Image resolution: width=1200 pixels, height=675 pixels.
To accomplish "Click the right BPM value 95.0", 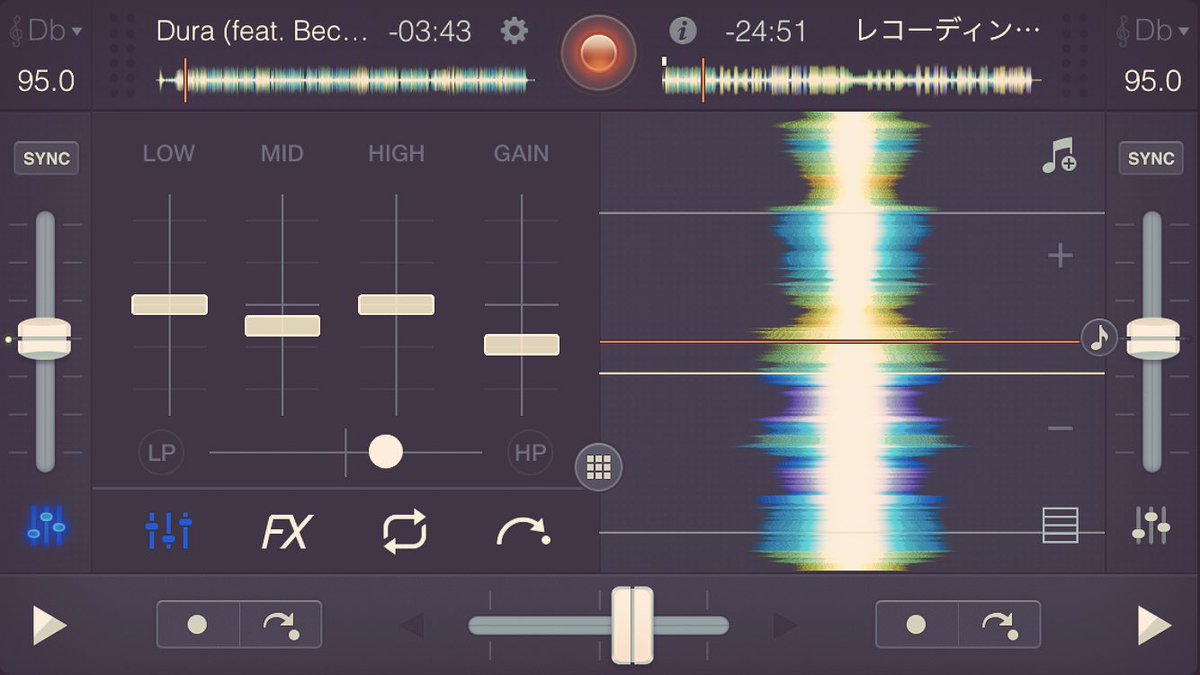I will 1153,81.
